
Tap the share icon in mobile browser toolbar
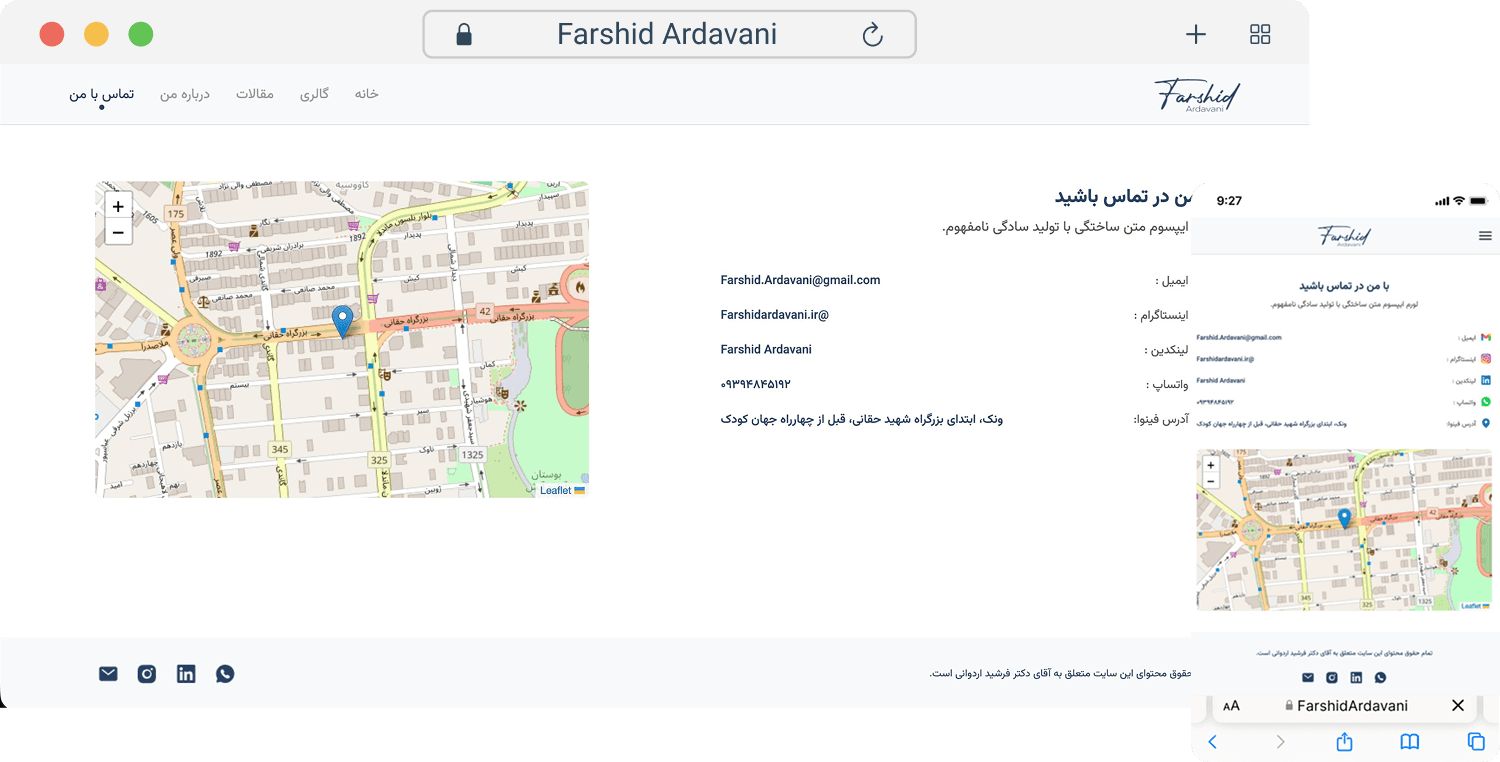tap(1344, 741)
